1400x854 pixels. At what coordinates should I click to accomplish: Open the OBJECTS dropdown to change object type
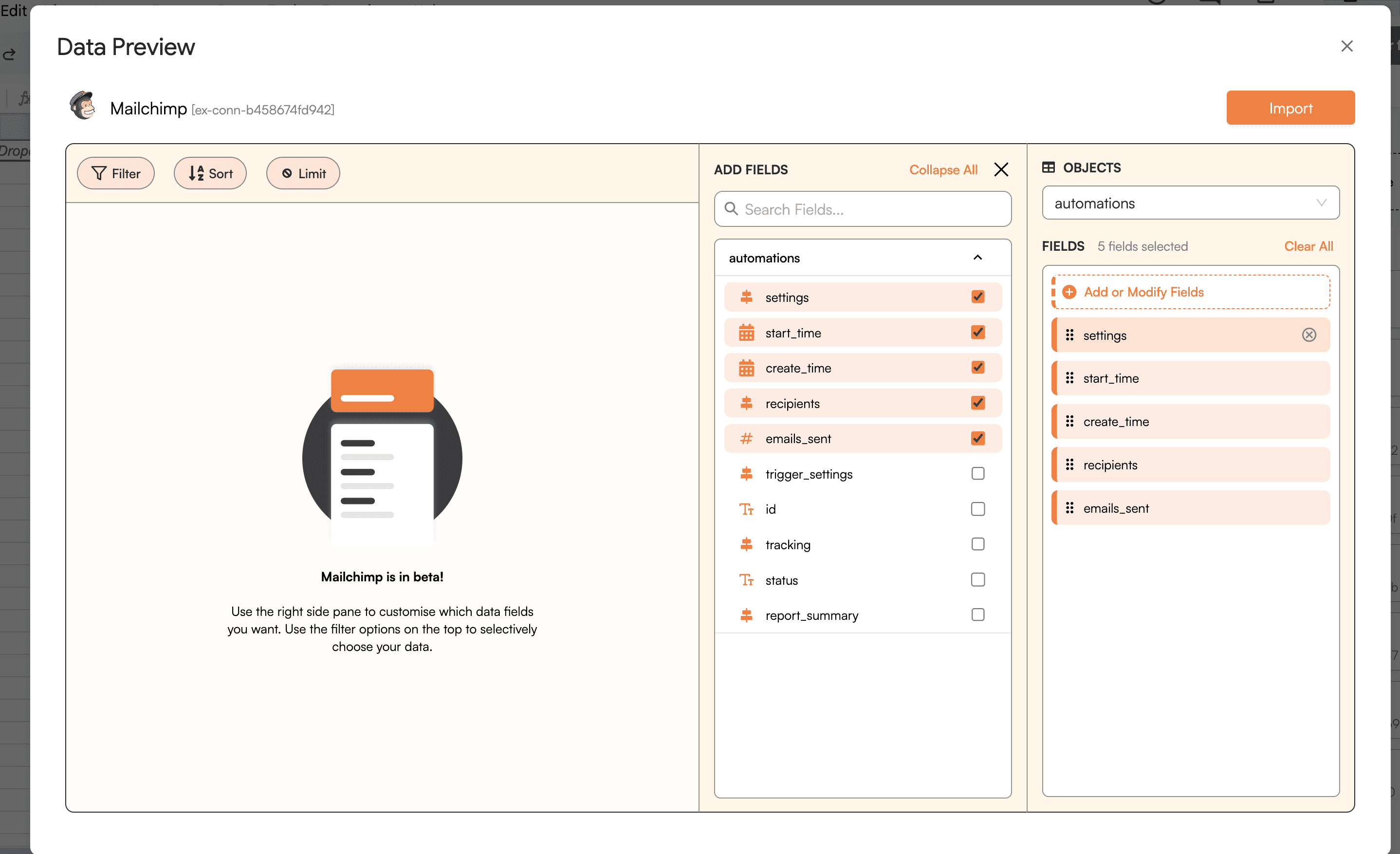1190,203
